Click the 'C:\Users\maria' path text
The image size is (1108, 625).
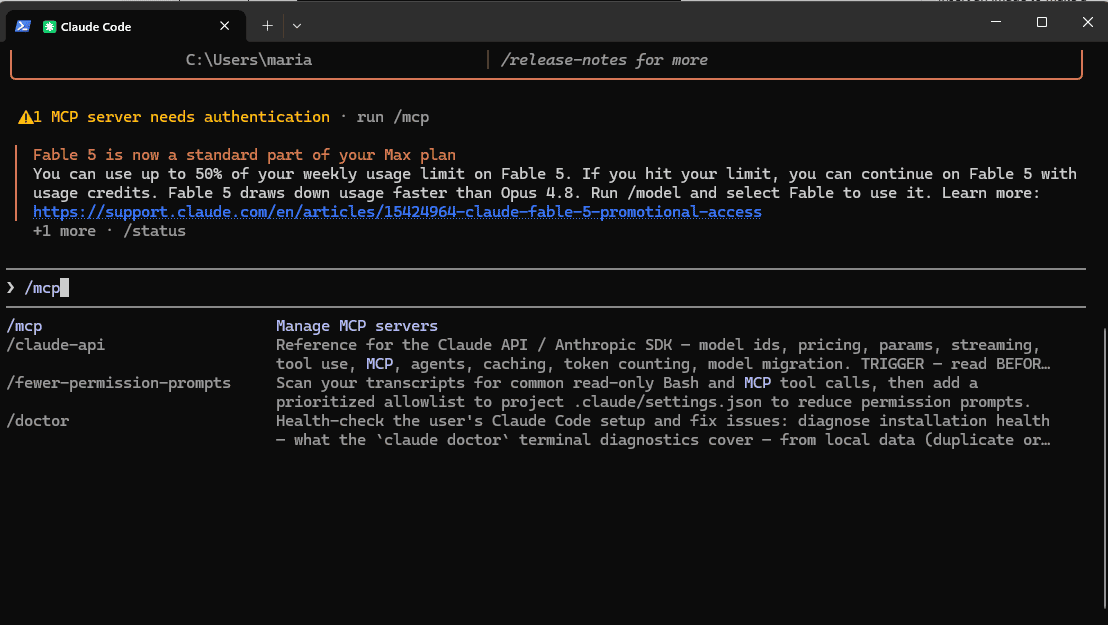point(249,60)
